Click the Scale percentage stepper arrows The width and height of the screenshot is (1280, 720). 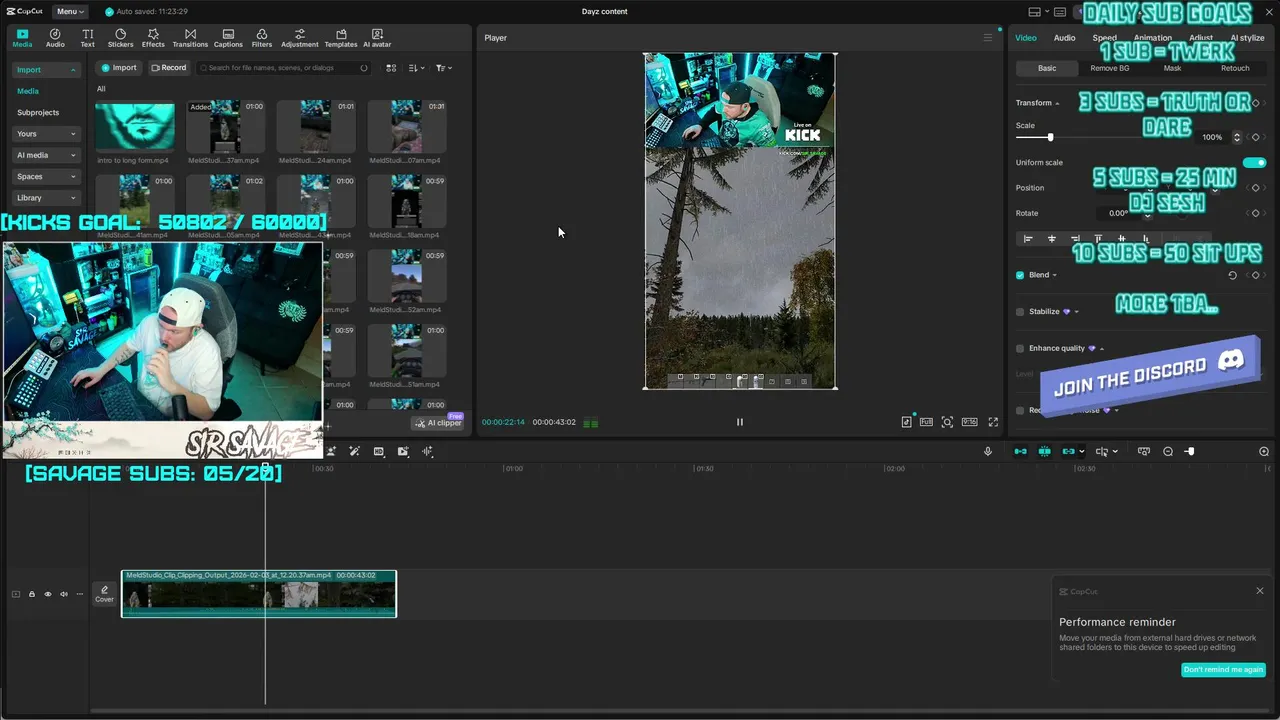pyautogui.click(x=1237, y=137)
